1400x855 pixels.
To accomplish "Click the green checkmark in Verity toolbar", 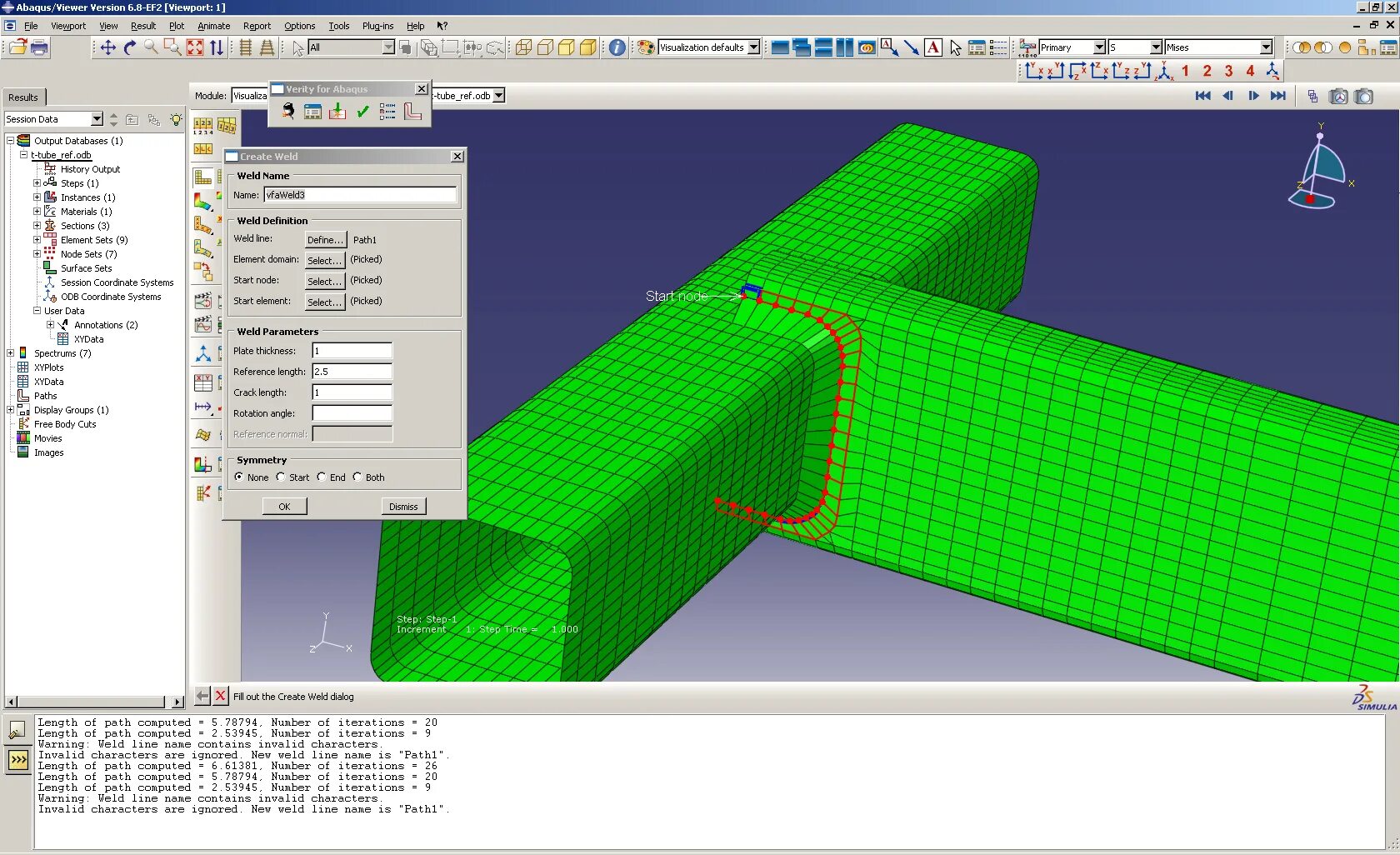I will (362, 111).
